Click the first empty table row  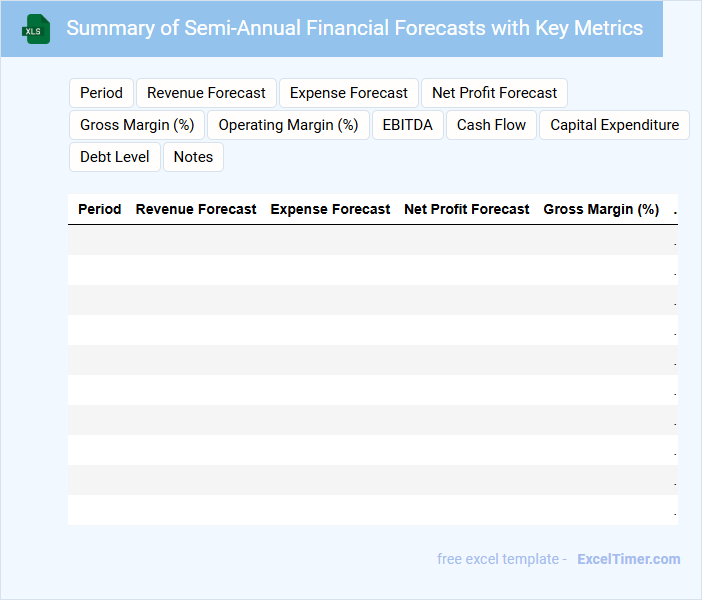[x=372, y=240]
